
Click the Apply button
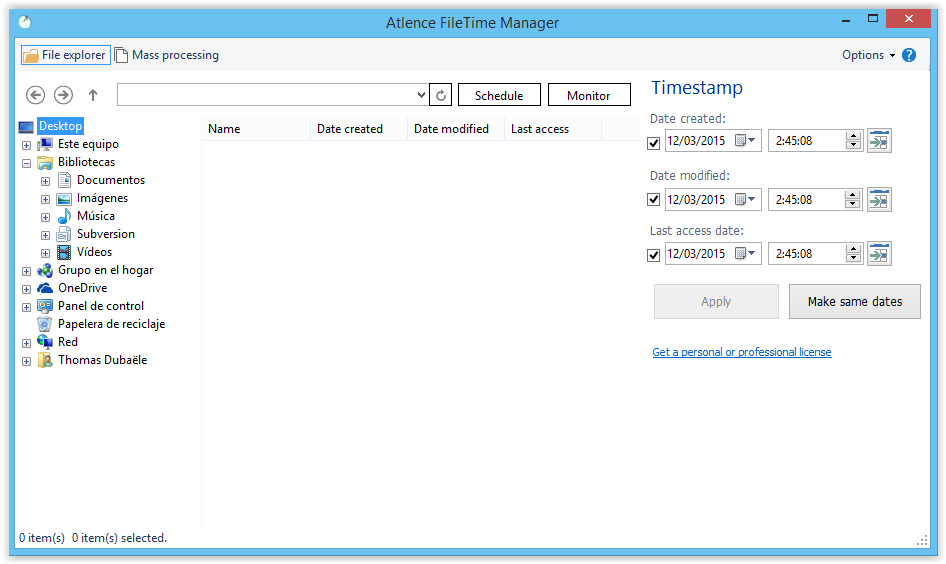(716, 302)
